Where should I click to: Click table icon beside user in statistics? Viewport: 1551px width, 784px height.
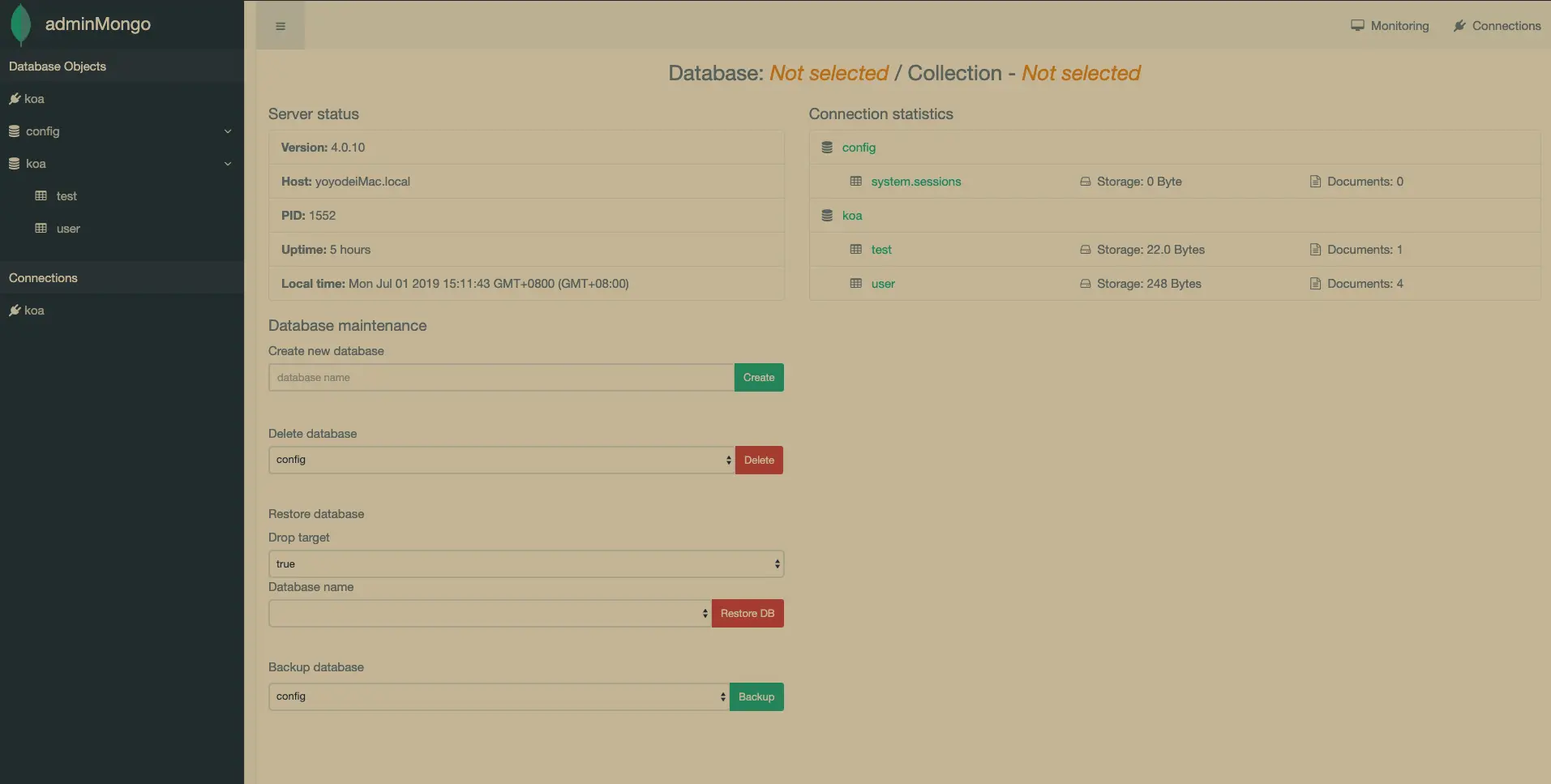tap(855, 284)
